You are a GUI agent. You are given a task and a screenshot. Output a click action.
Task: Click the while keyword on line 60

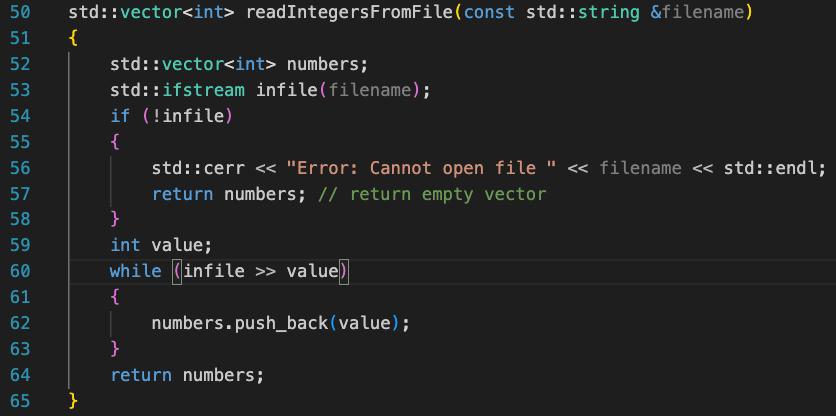pos(135,270)
